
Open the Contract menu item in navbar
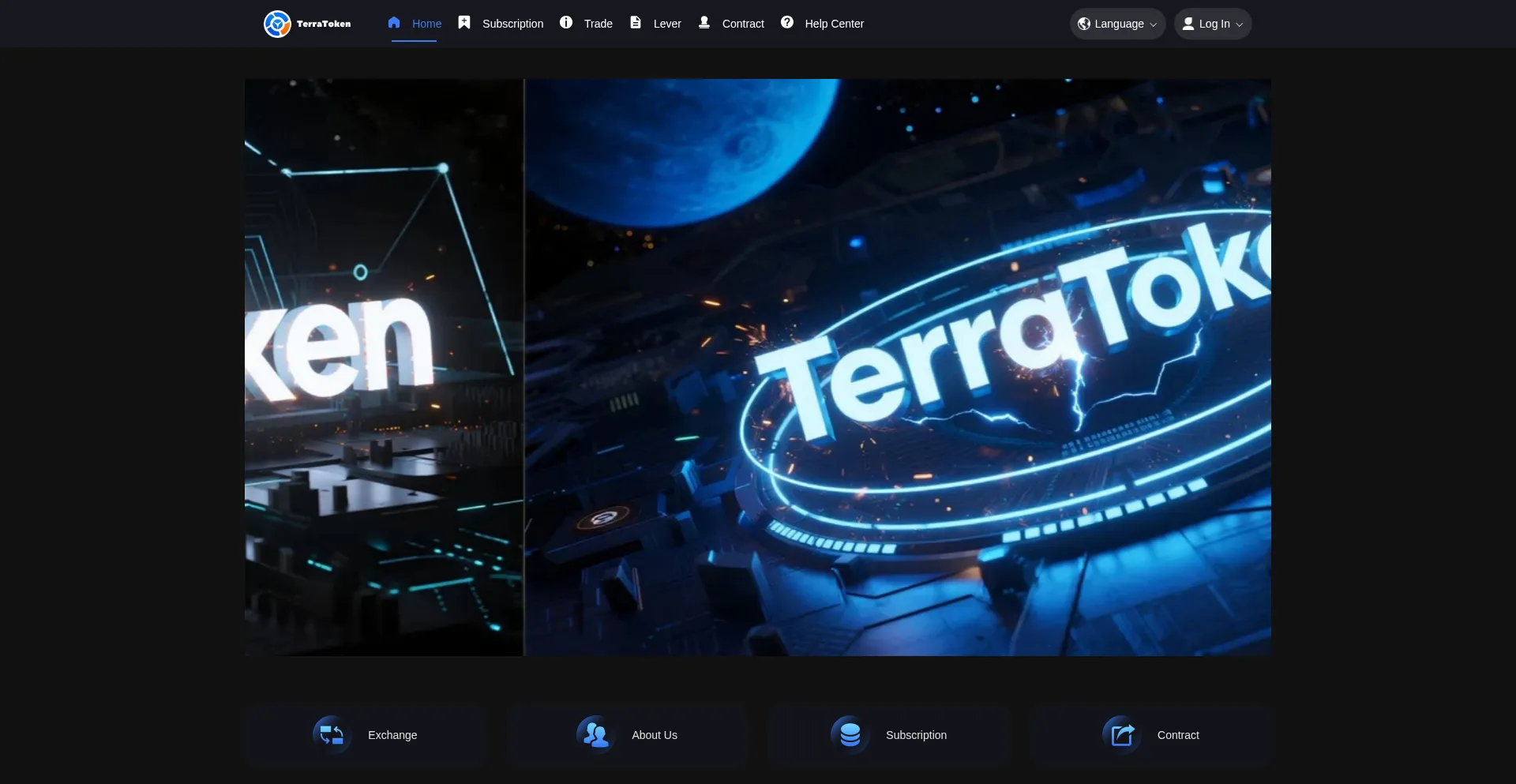tap(743, 24)
